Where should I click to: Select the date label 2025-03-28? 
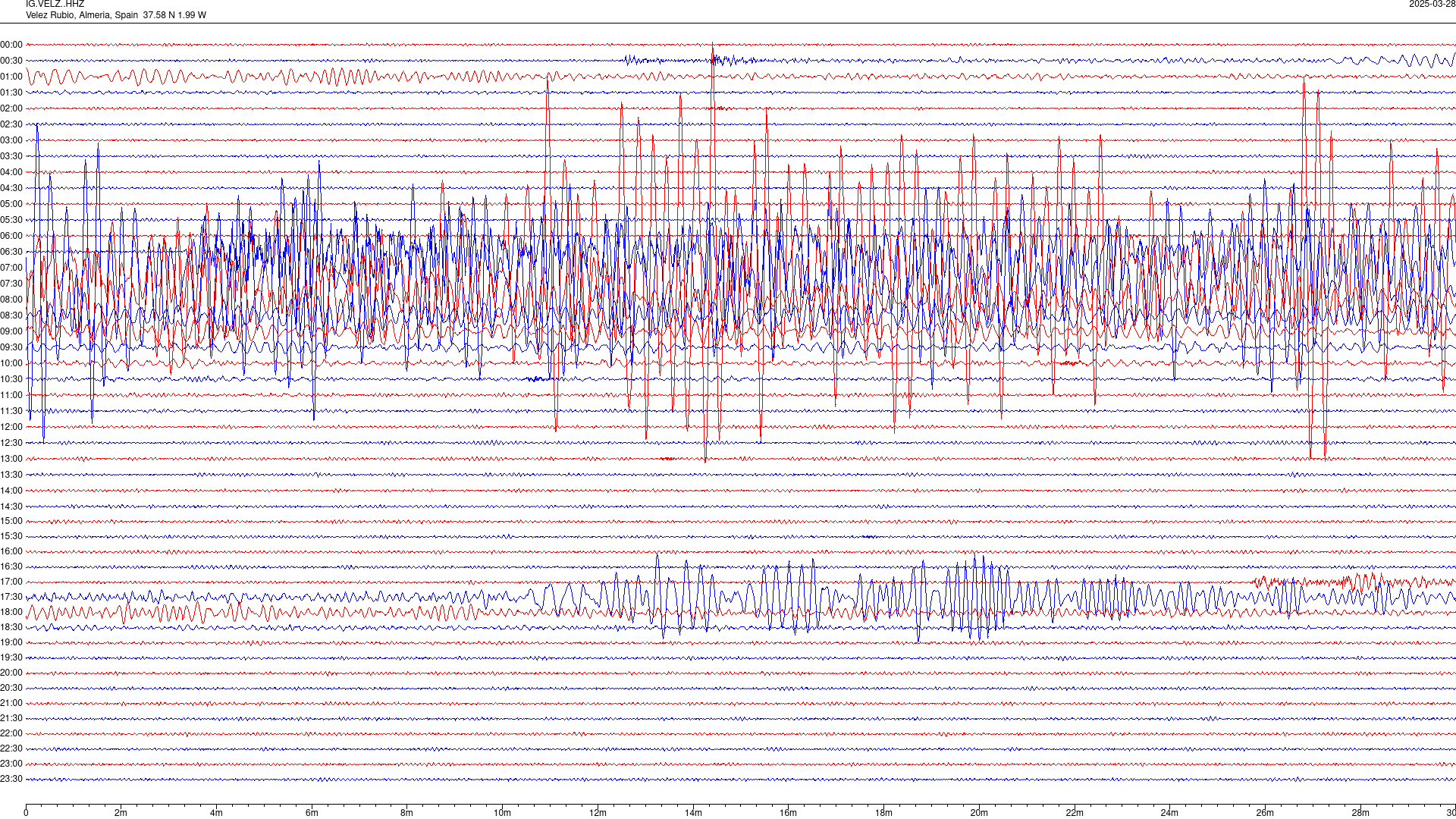click(x=1432, y=4)
